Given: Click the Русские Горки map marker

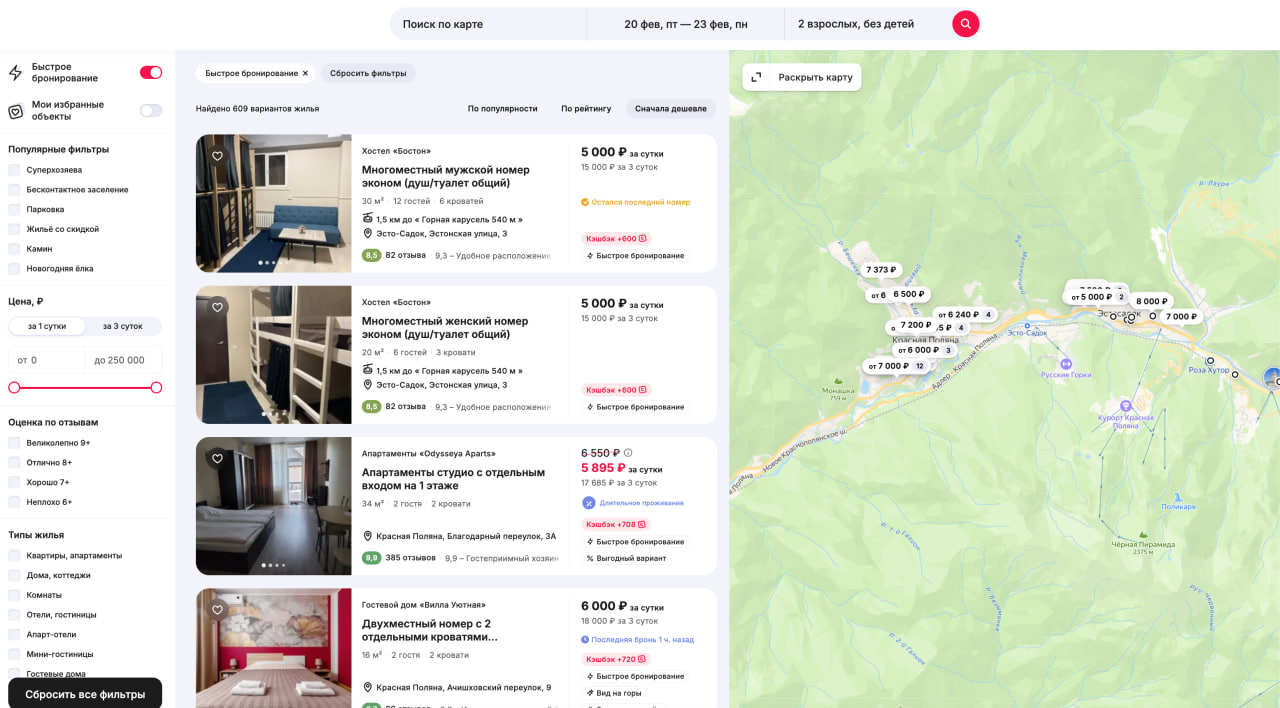Looking at the screenshot, I should tap(1066, 364).
